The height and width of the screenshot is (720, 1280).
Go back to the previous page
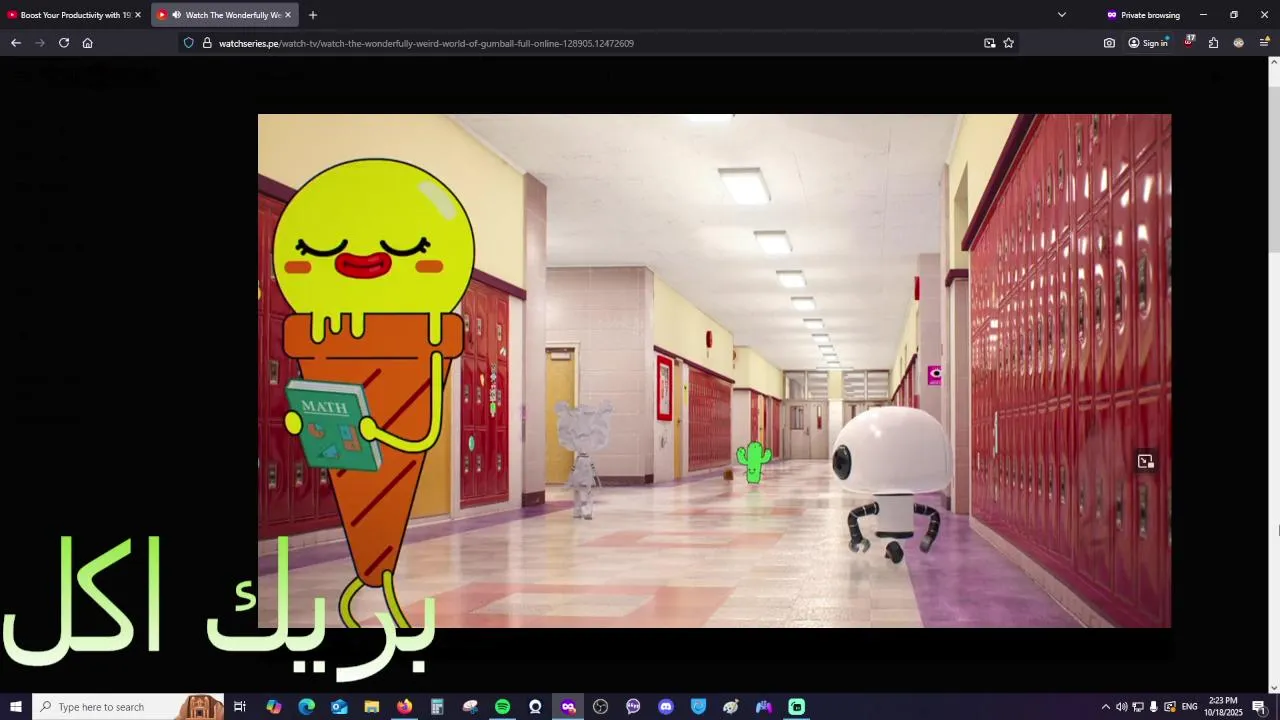(x=16, y=43)
